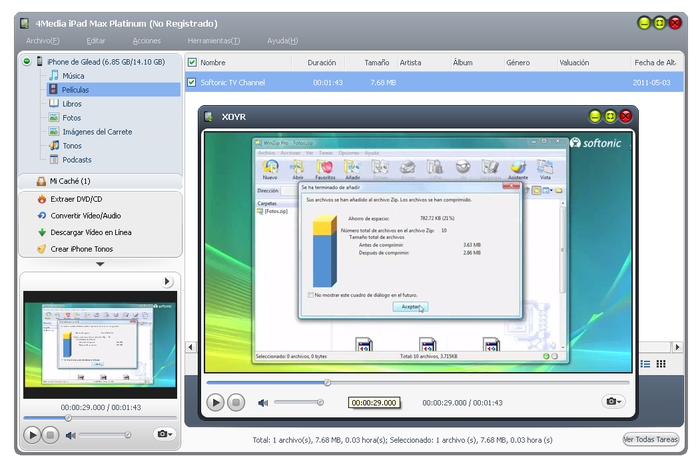Select the Películas film icon
Image resolution: width=700 pixels, height=466 pixels.
[53, 89]
